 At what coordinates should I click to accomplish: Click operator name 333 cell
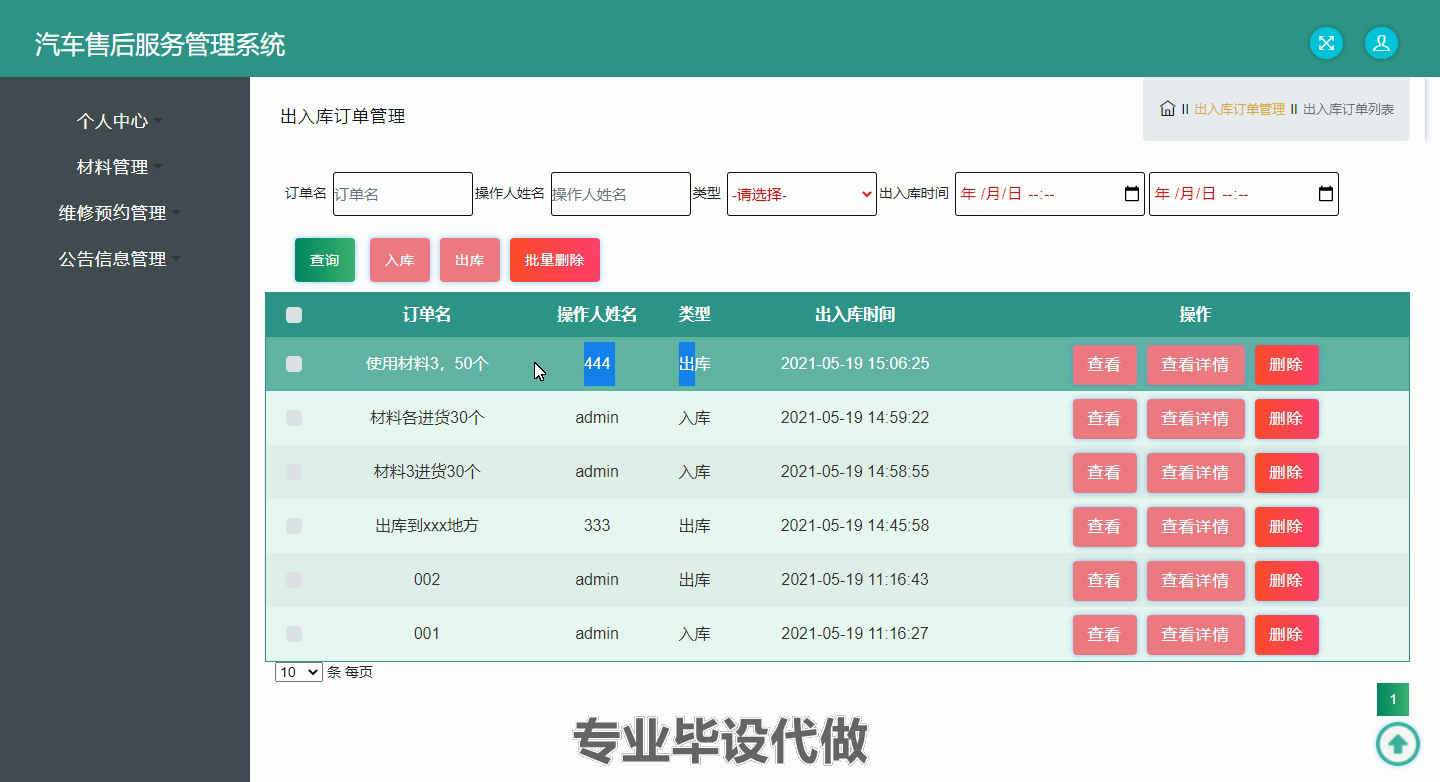point(597,525)
